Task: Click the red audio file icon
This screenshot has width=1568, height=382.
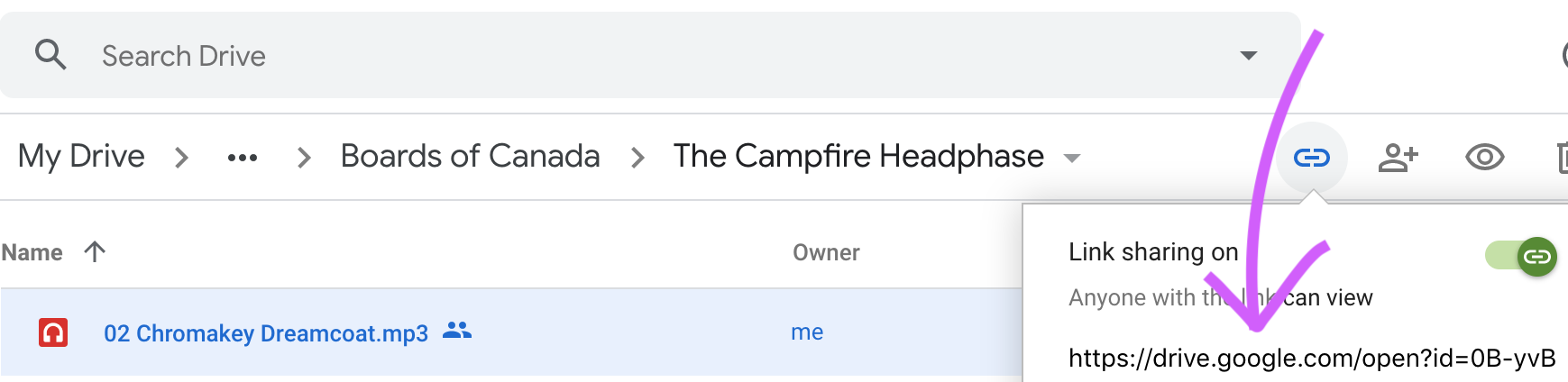Action: [53, 332]
